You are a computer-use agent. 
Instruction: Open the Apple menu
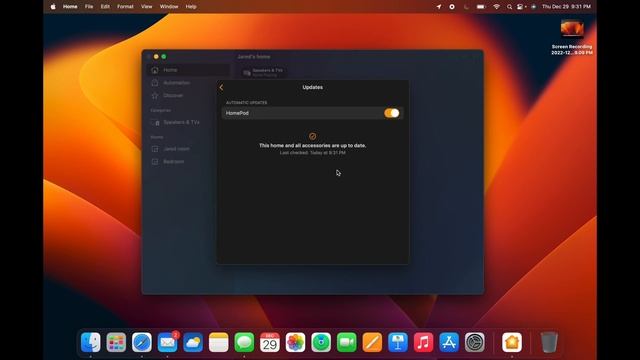53,7
